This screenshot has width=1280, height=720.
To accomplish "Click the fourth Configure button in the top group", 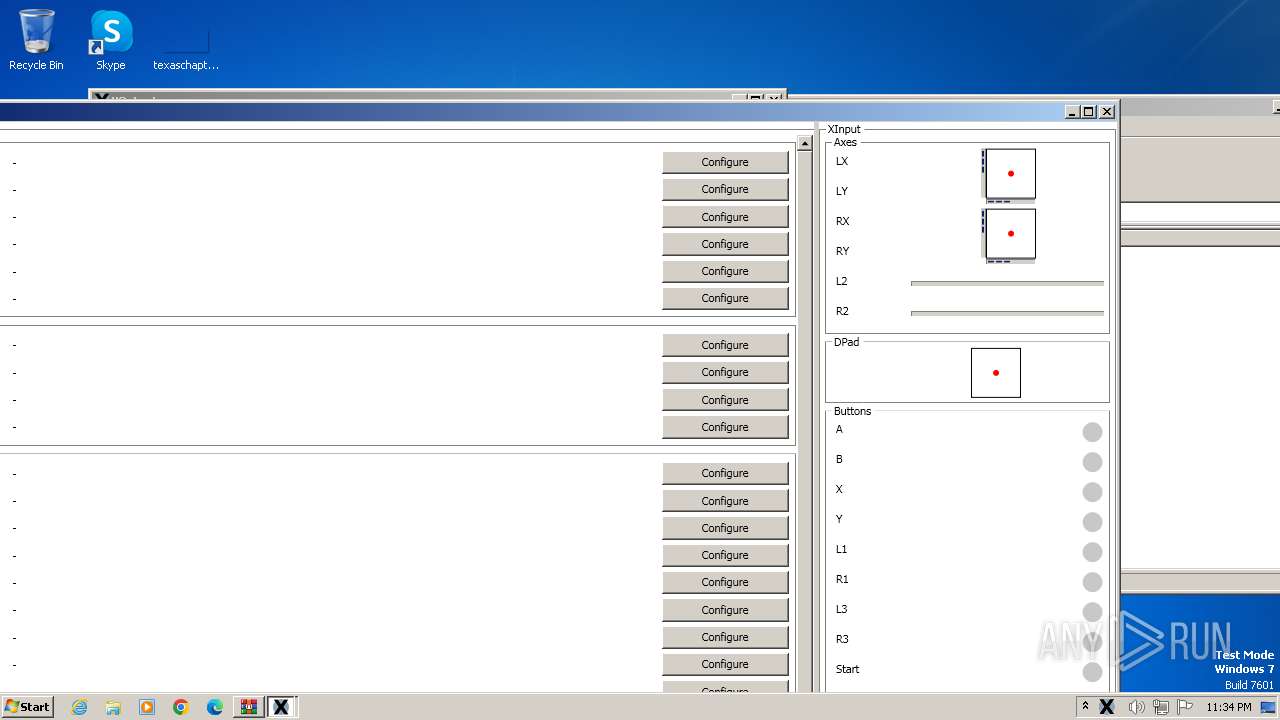I will click(x=725, y=244).
